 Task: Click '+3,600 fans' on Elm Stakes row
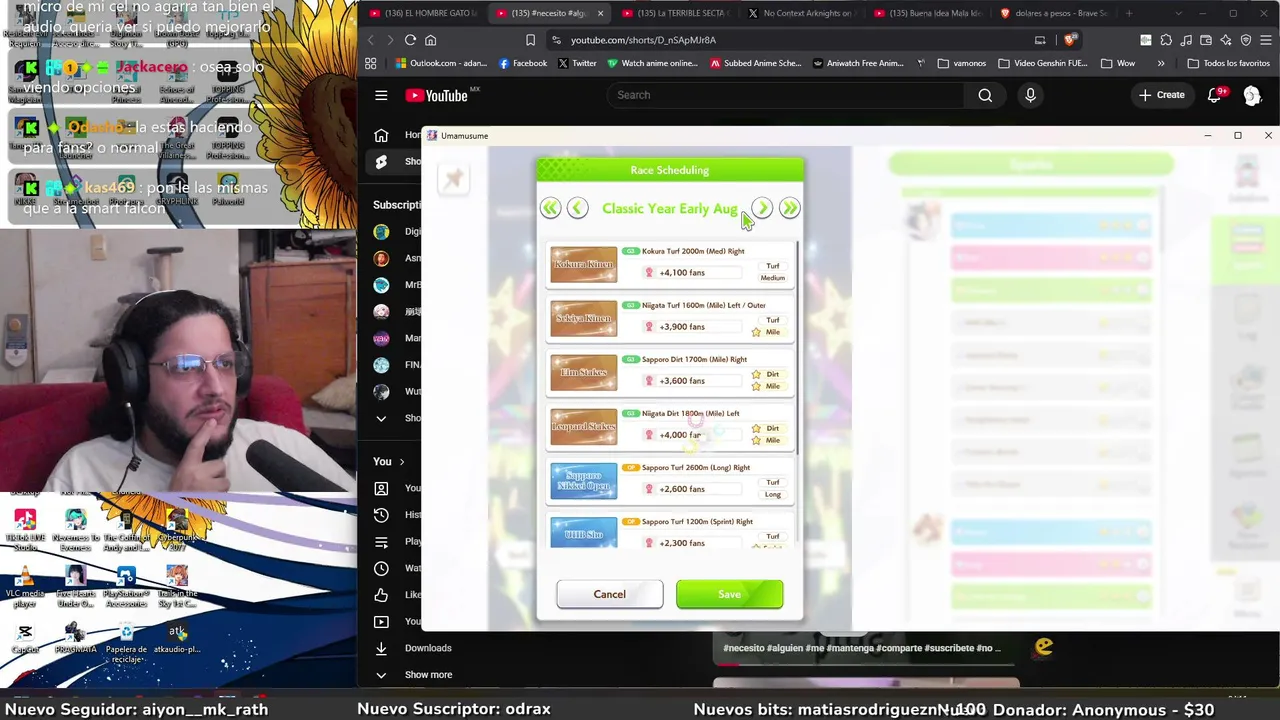point(682,381)
